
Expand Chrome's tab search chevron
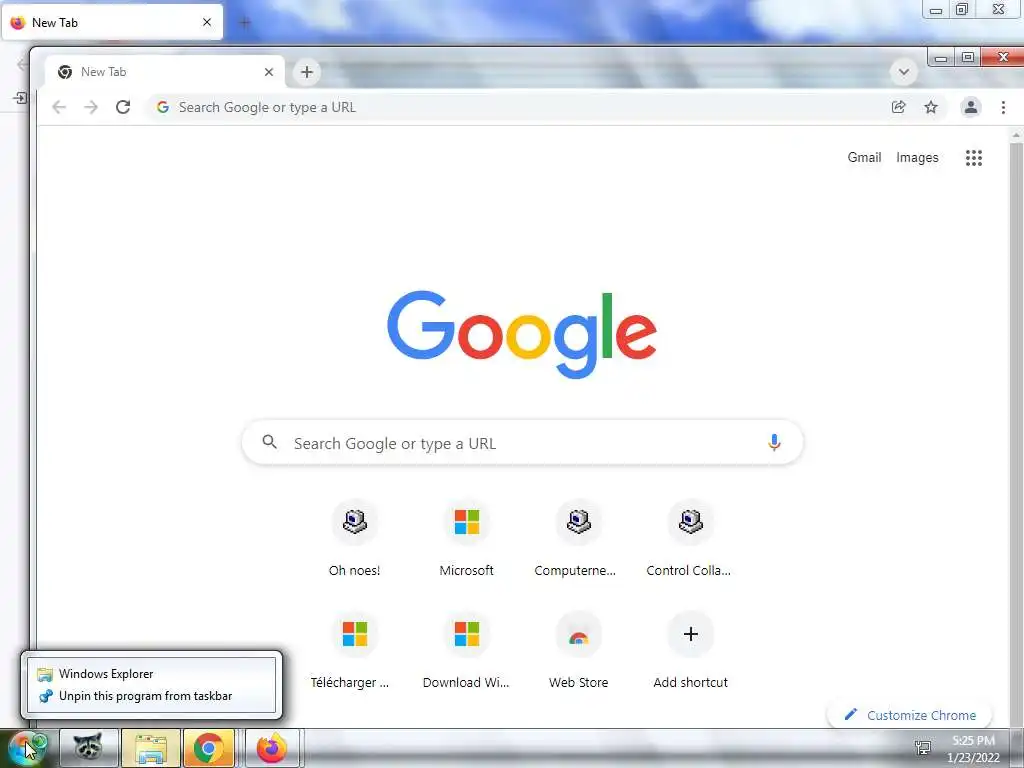tap(904, 72)
